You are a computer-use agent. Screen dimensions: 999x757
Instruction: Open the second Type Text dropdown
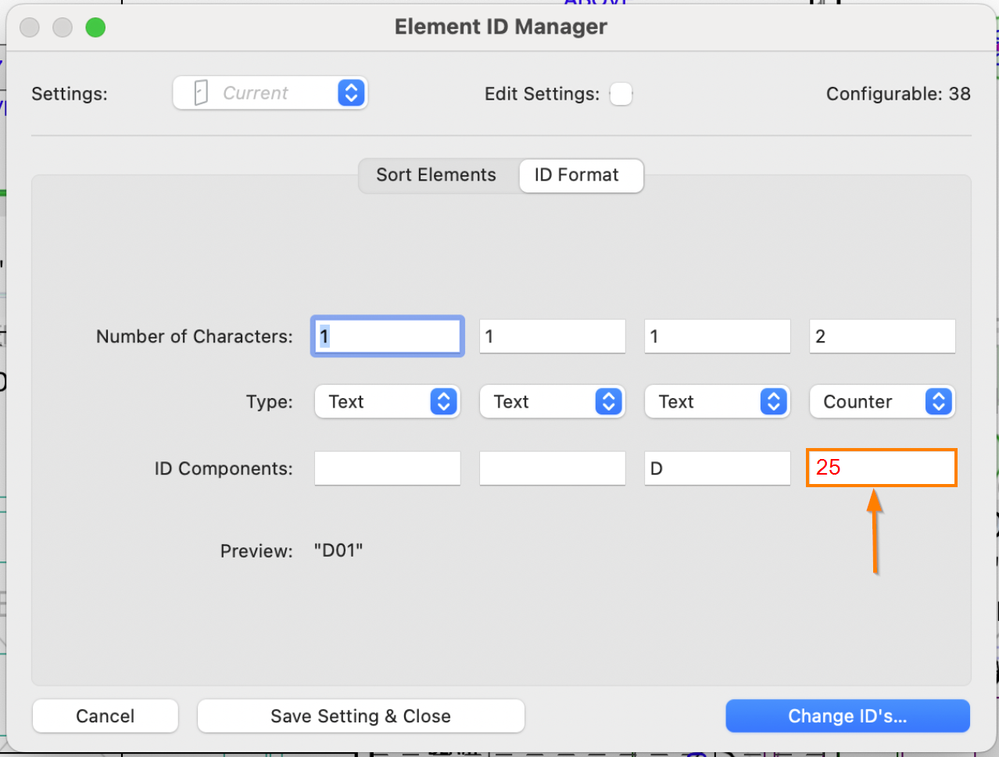[552, 402]
